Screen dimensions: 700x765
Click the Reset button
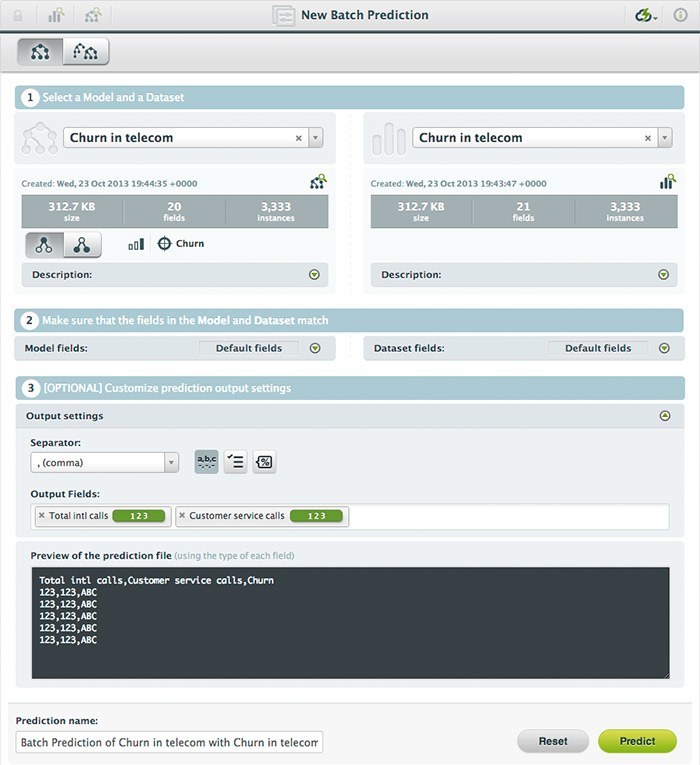[553, 741]
